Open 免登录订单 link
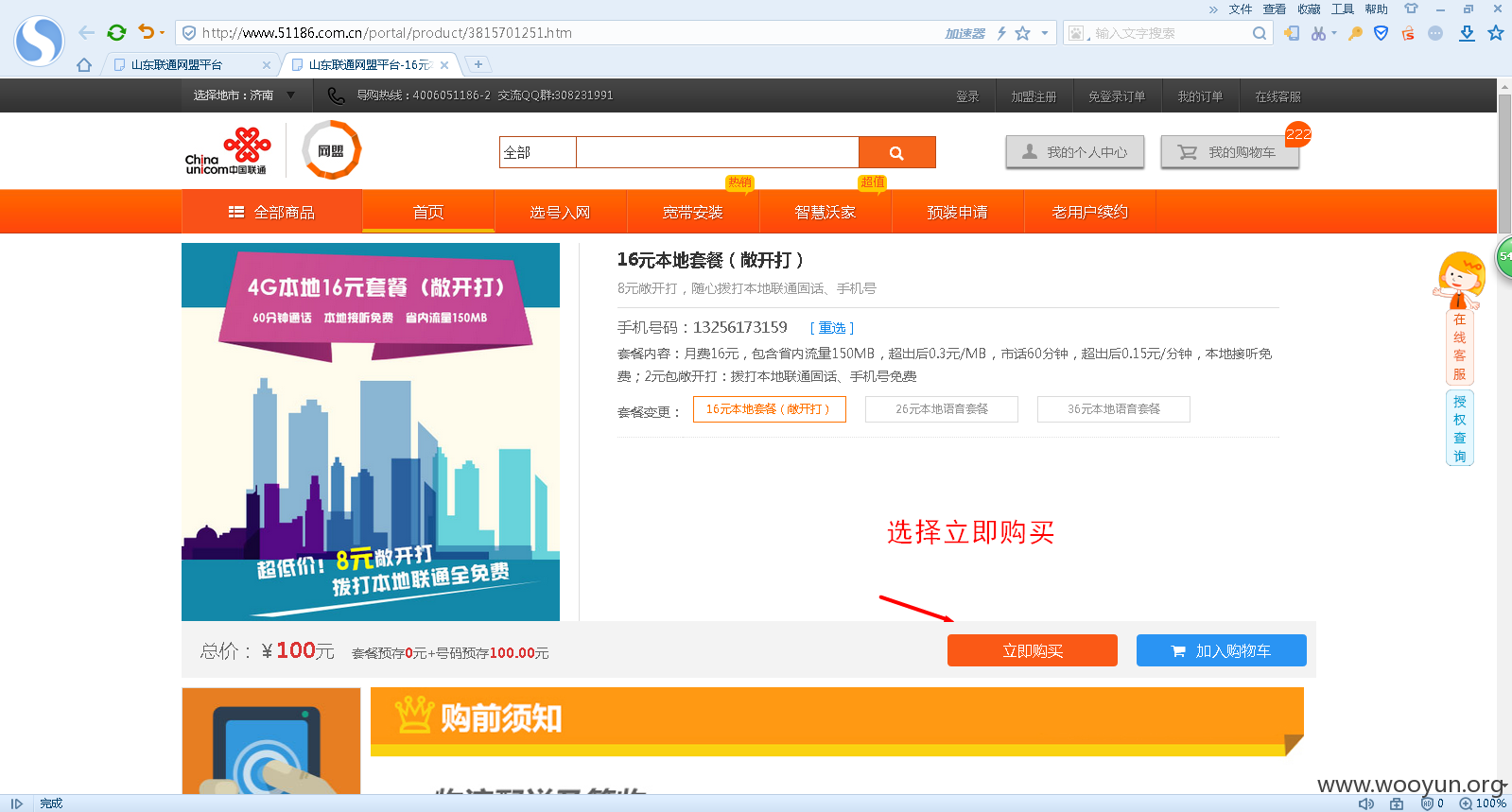Image resolution: width=1512 pixels, height=812 pixels. click(x=1116, y=96)
